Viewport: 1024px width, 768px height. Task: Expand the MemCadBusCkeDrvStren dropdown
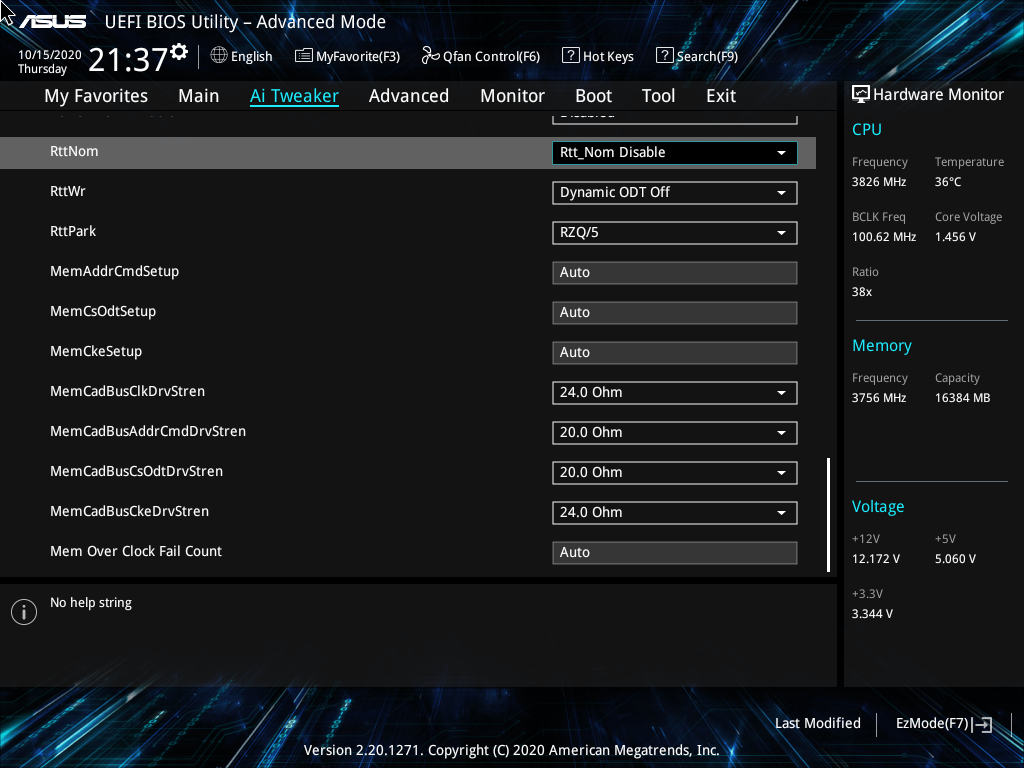click(x=675, y=513)
